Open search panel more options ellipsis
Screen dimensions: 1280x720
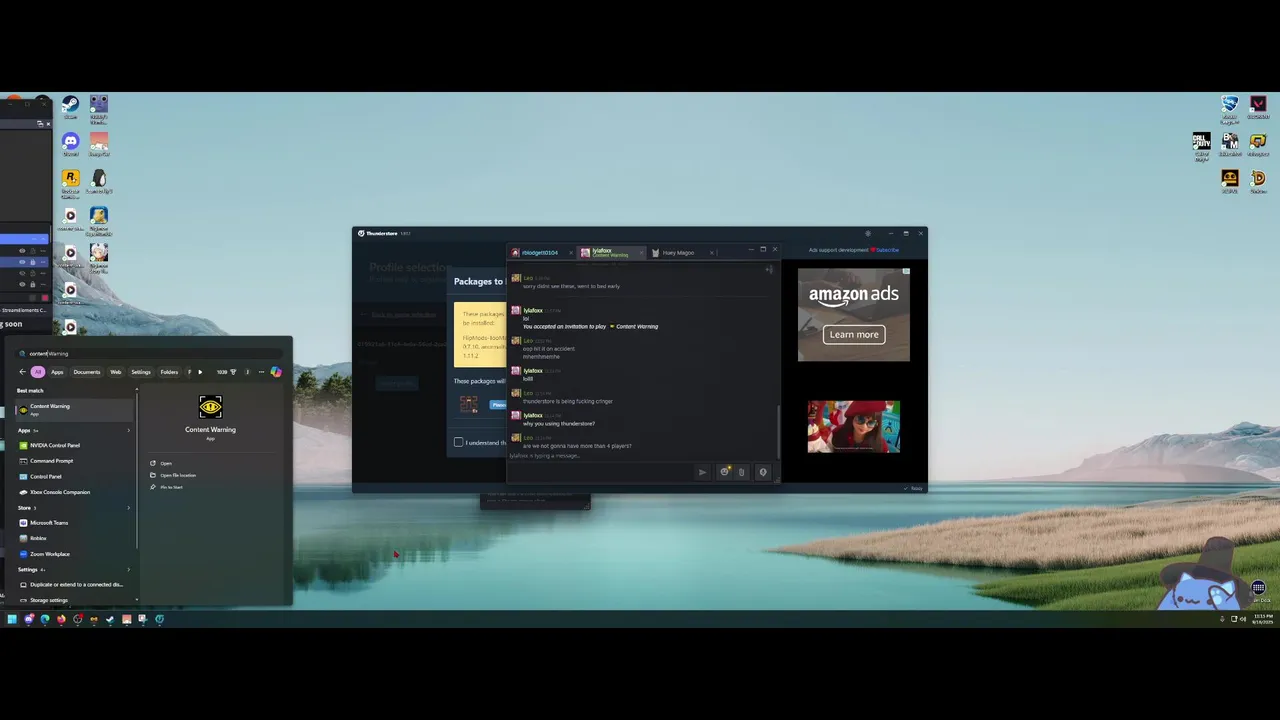coord(261,372)
